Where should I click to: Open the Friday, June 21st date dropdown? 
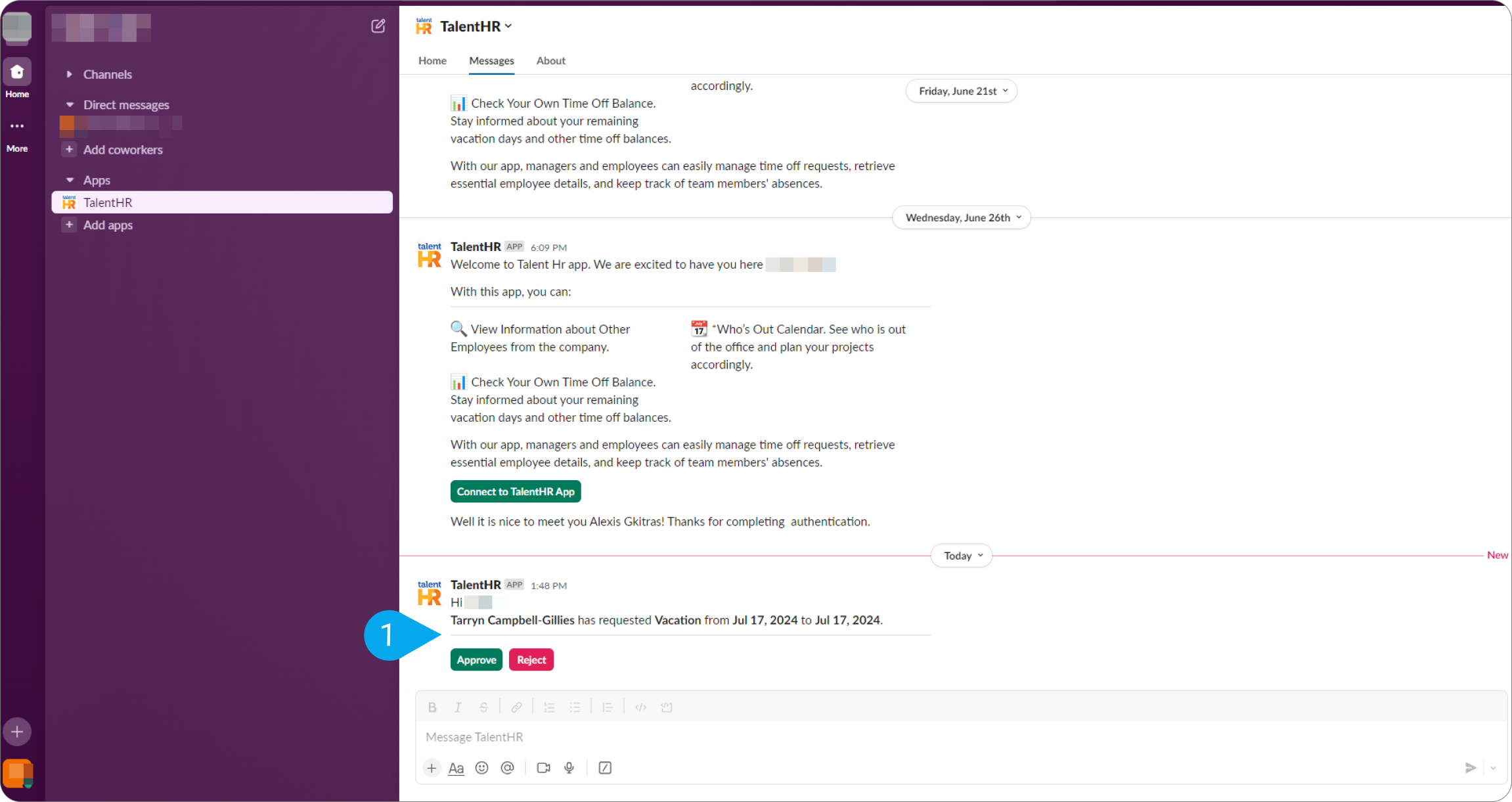962,91
